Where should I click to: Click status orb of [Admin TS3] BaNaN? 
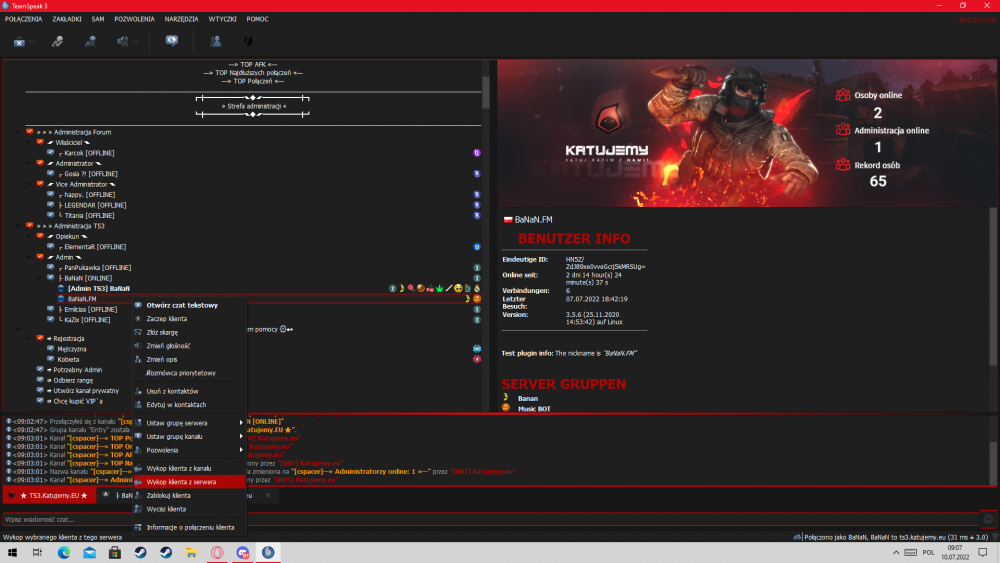(61, 288)
